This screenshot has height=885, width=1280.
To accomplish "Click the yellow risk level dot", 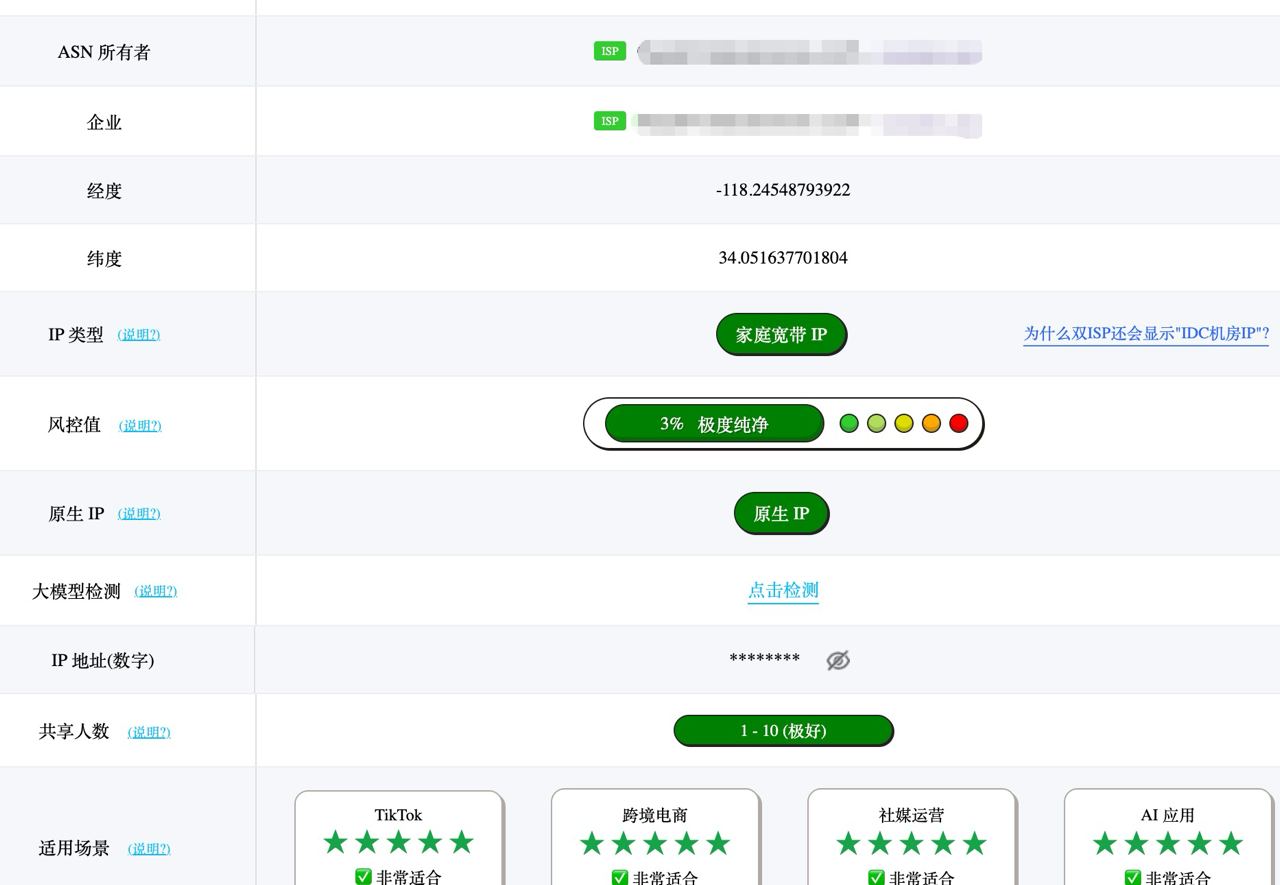I will point(904,424).
